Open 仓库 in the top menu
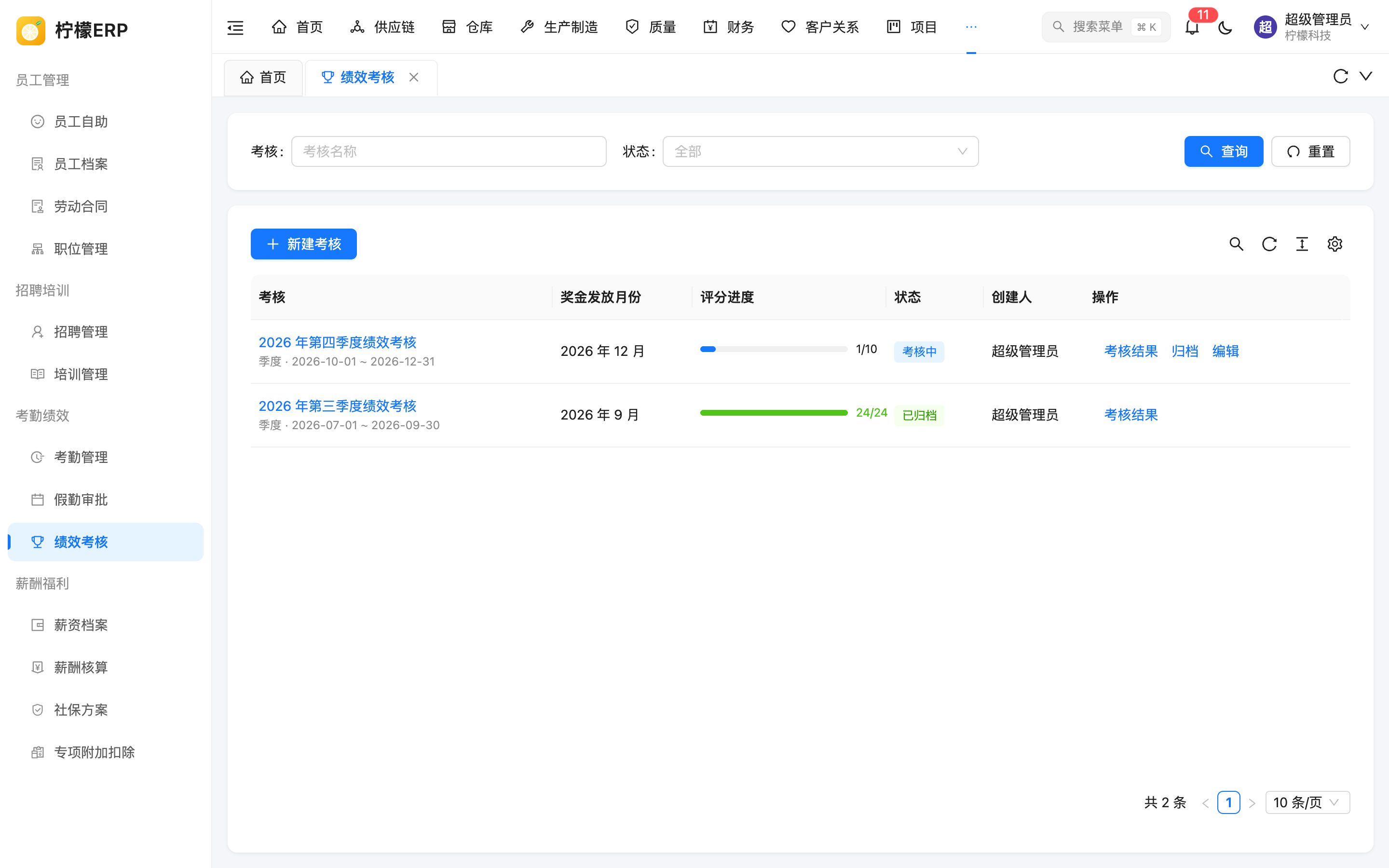Screen dimensions: 1389x868 click(467, 27)
